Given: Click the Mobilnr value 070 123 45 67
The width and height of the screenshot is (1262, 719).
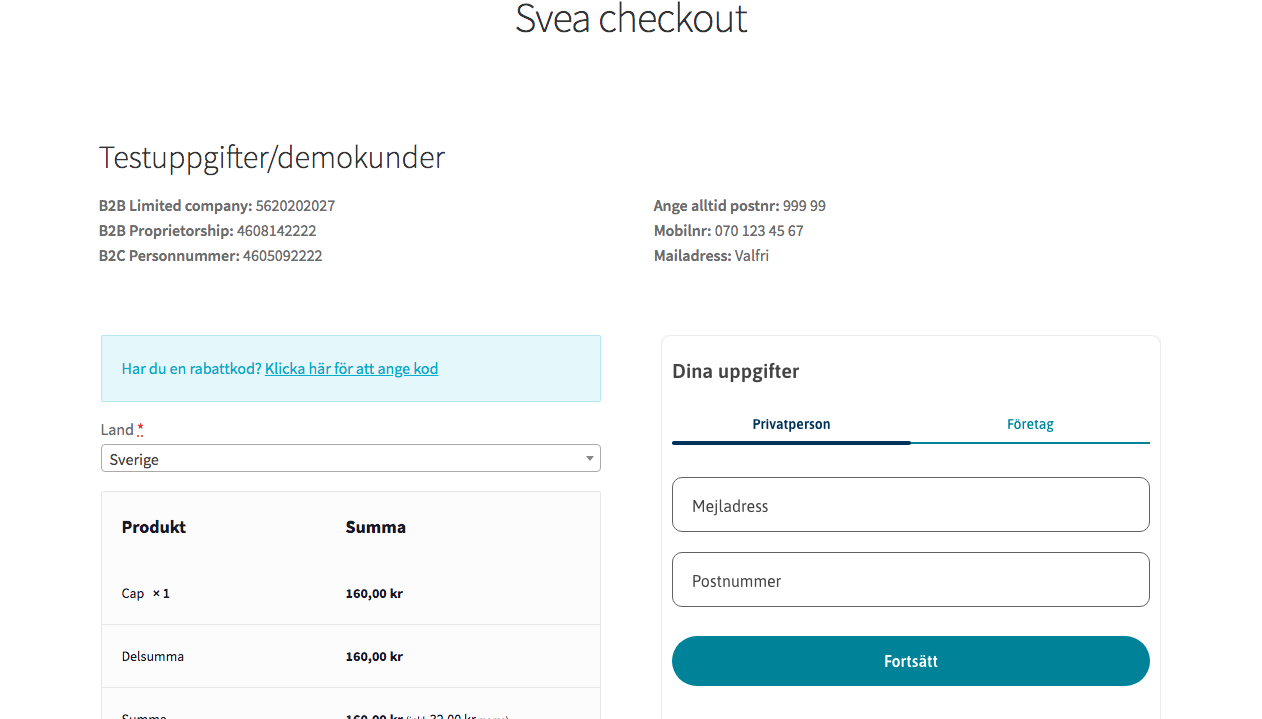Looking at the screenshot, I should [758, 230].
